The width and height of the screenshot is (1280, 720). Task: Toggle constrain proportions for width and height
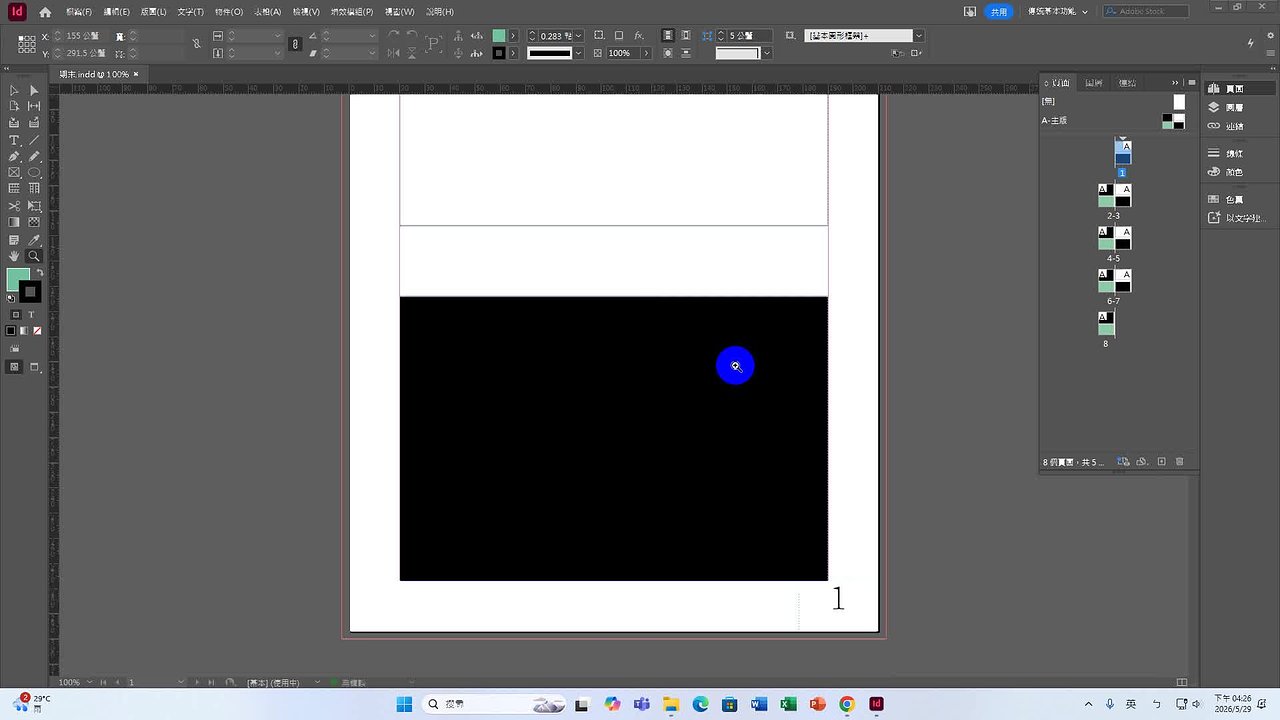click(197, 44)
